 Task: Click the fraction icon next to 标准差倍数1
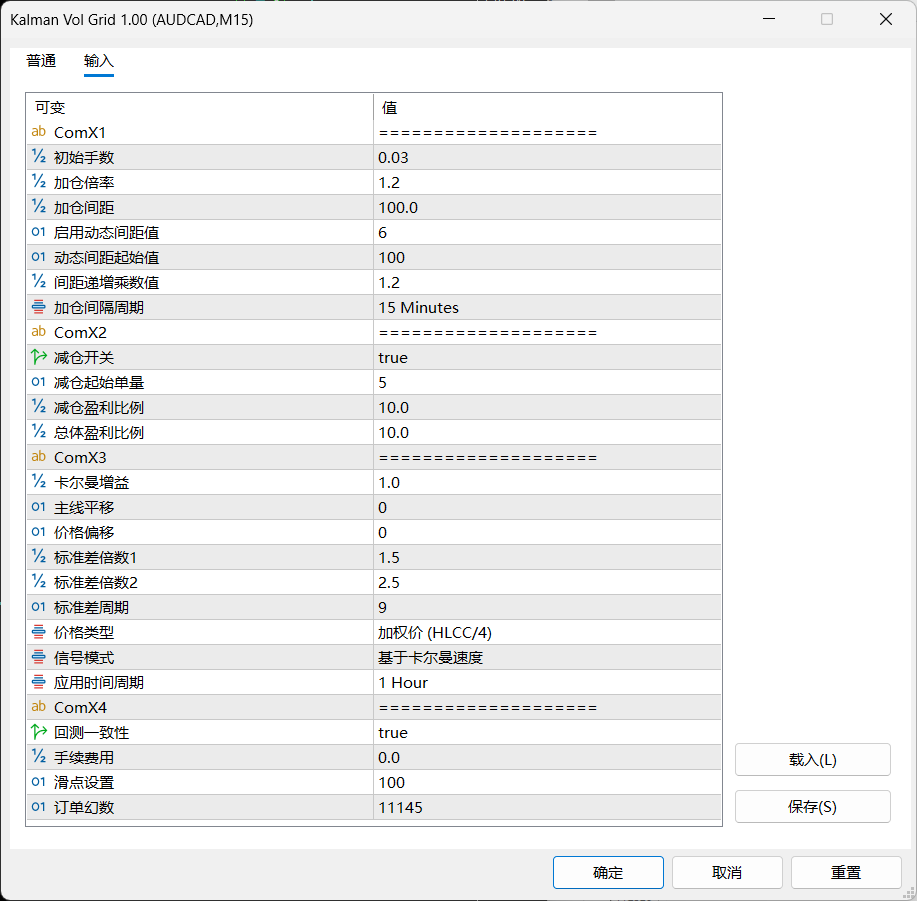coord(39,557)
